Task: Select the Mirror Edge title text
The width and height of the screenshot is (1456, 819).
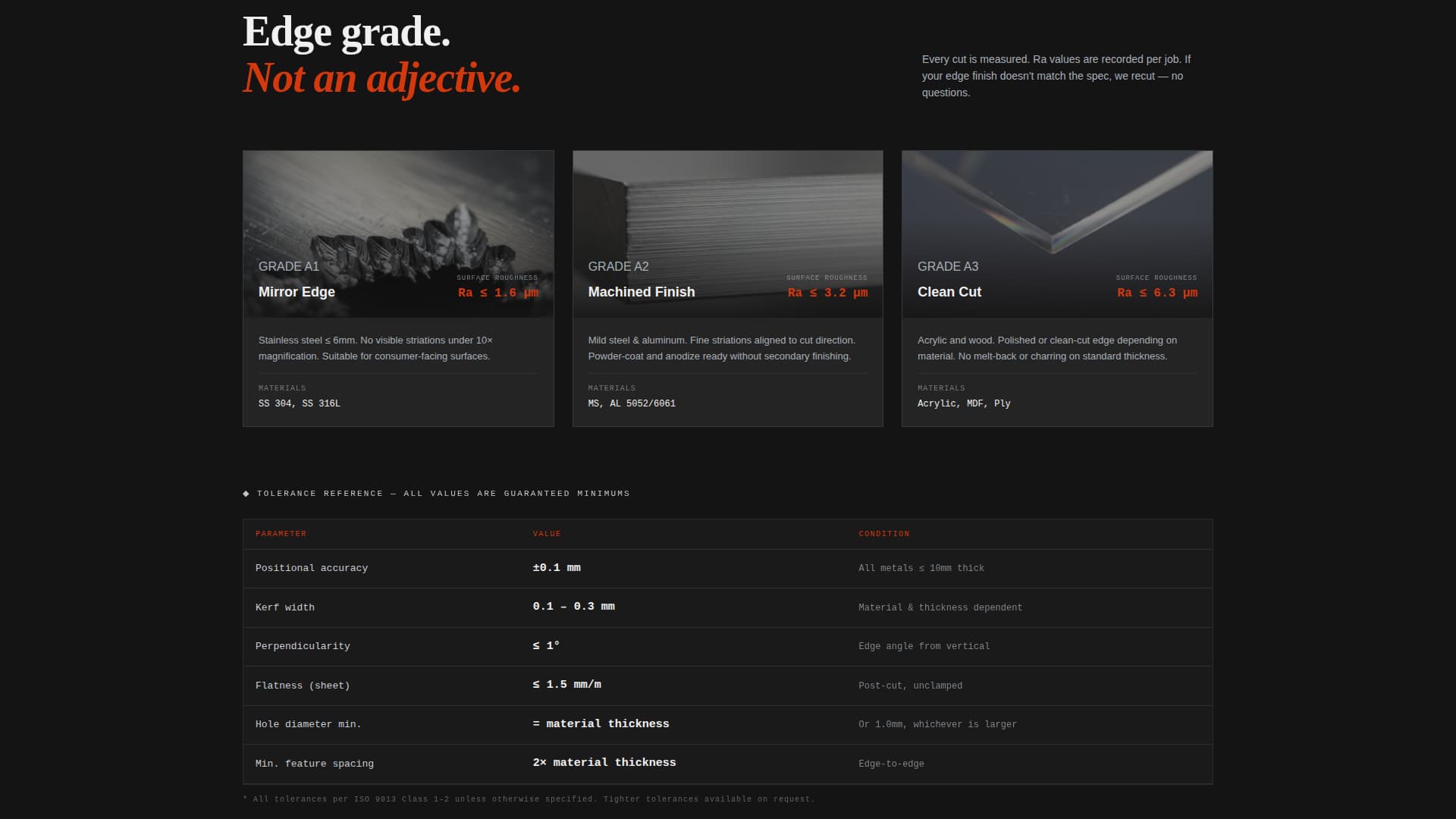Action: pos(297,292)
